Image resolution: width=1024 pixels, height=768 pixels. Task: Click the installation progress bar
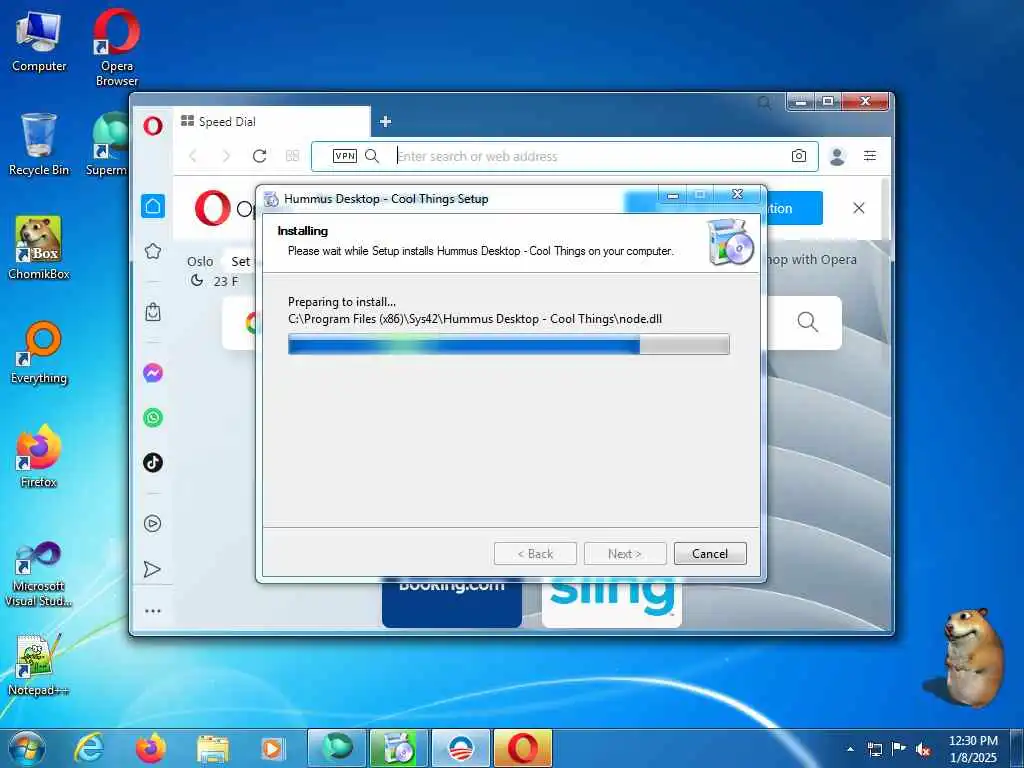click(x=509, y=344)
